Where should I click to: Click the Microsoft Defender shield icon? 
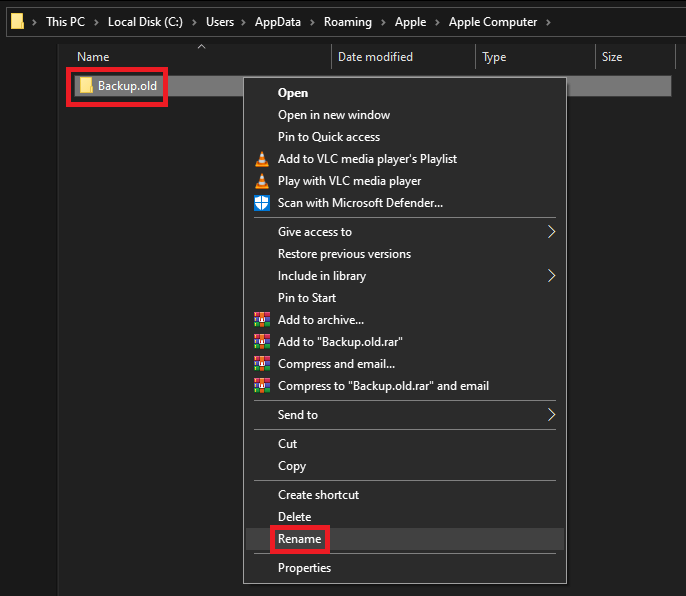click(x=262, y=203)
